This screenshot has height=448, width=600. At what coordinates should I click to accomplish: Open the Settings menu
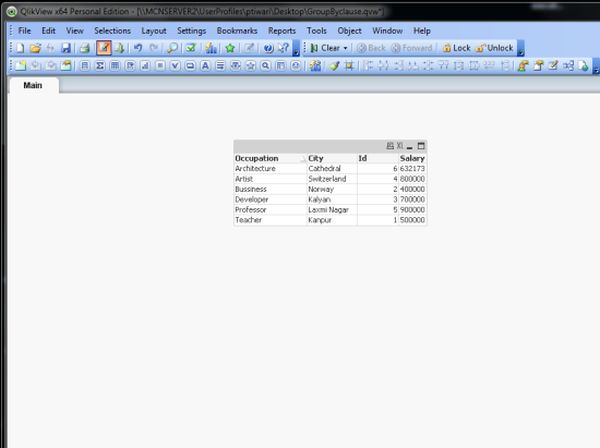pos(191,31)
